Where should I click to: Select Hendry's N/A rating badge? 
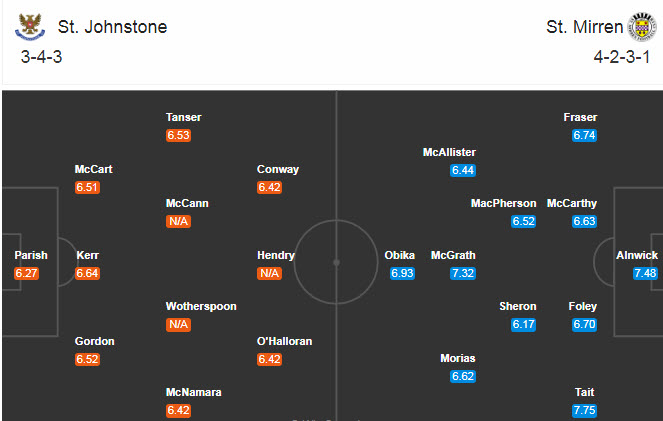270,273
